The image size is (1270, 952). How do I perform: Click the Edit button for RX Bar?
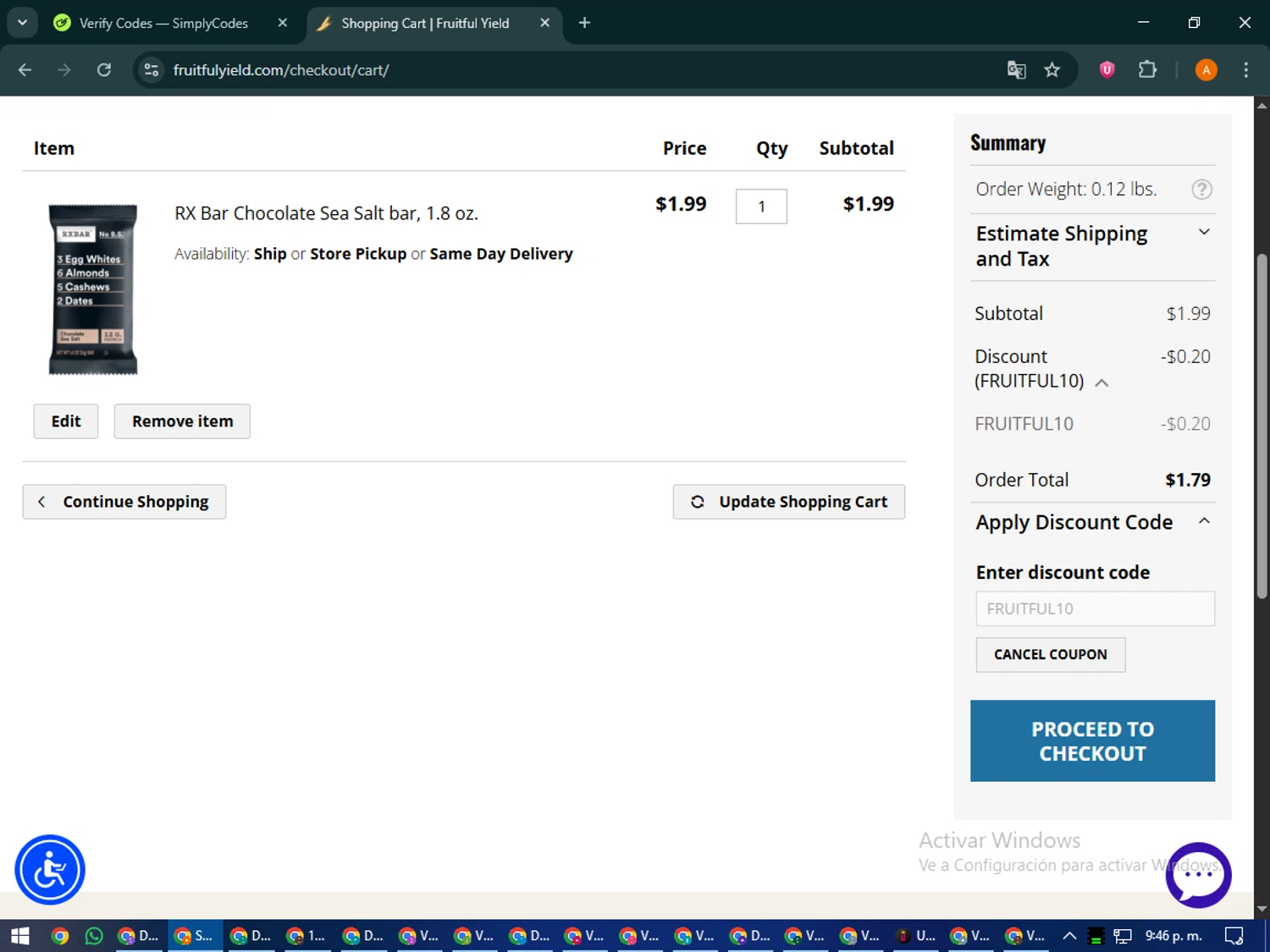coord(66,421)
